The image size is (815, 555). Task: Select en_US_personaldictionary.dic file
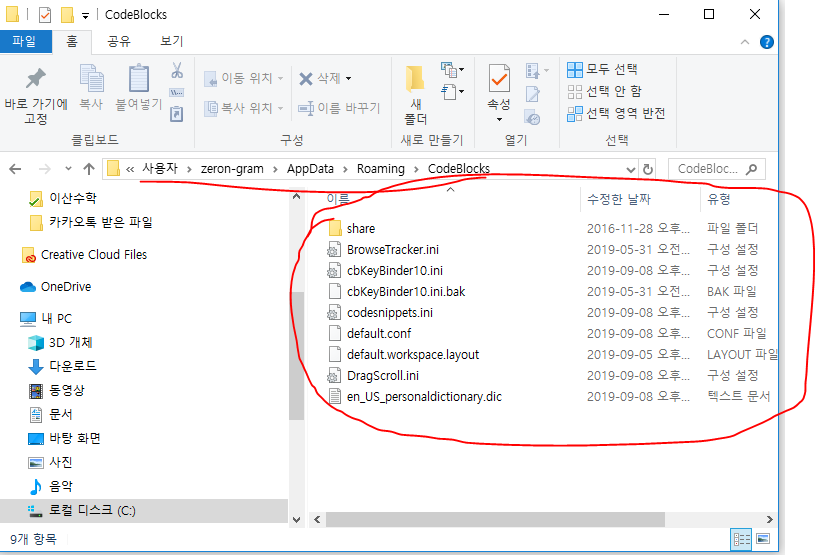coord(424,397)
